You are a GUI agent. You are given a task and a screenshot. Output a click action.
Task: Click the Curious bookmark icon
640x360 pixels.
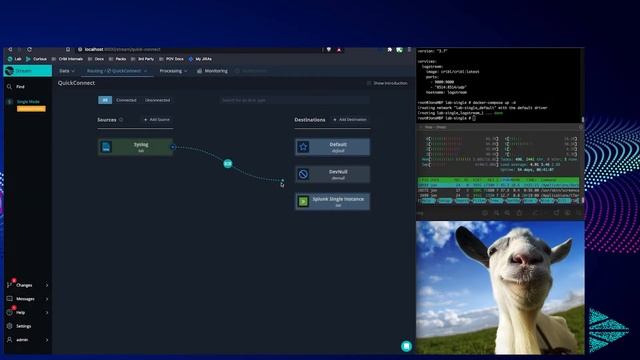tap(28, 59)
